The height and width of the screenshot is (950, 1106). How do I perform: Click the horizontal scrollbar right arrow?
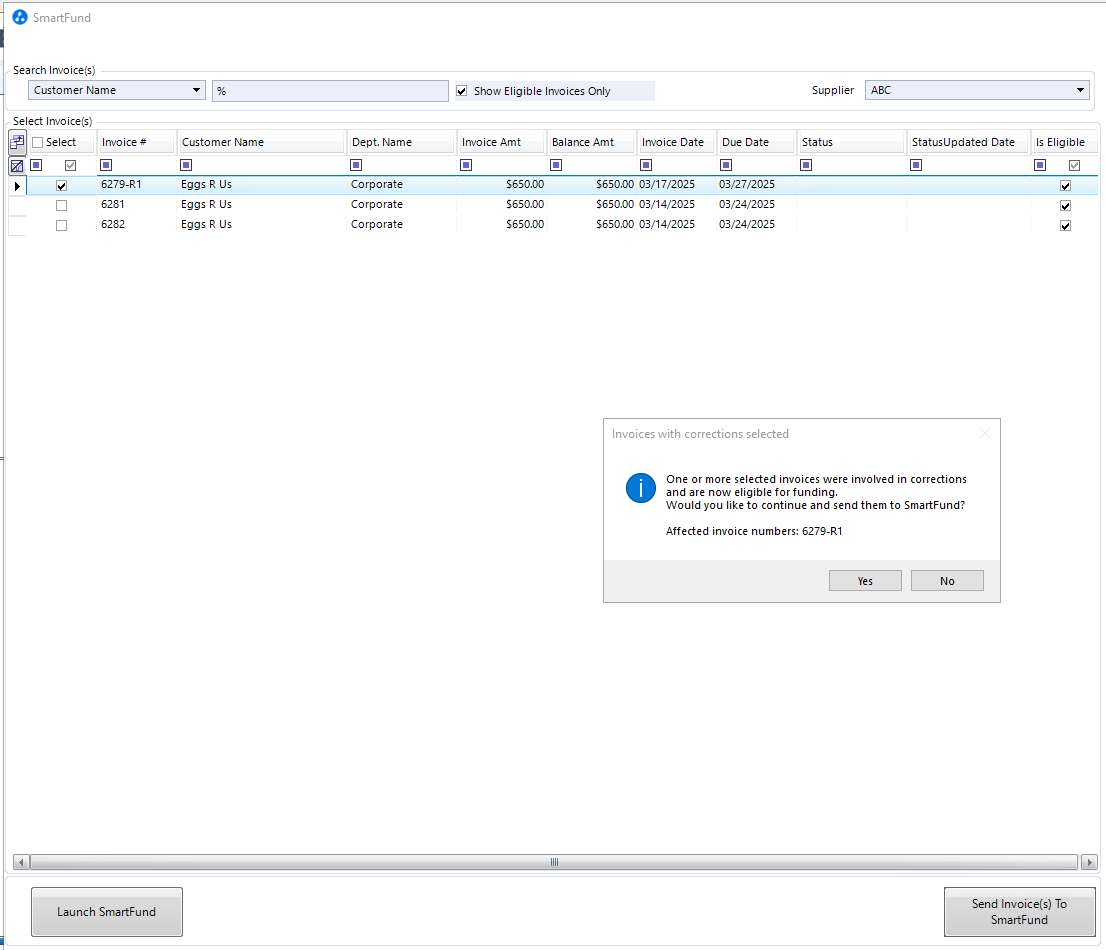coord(1089,862)
